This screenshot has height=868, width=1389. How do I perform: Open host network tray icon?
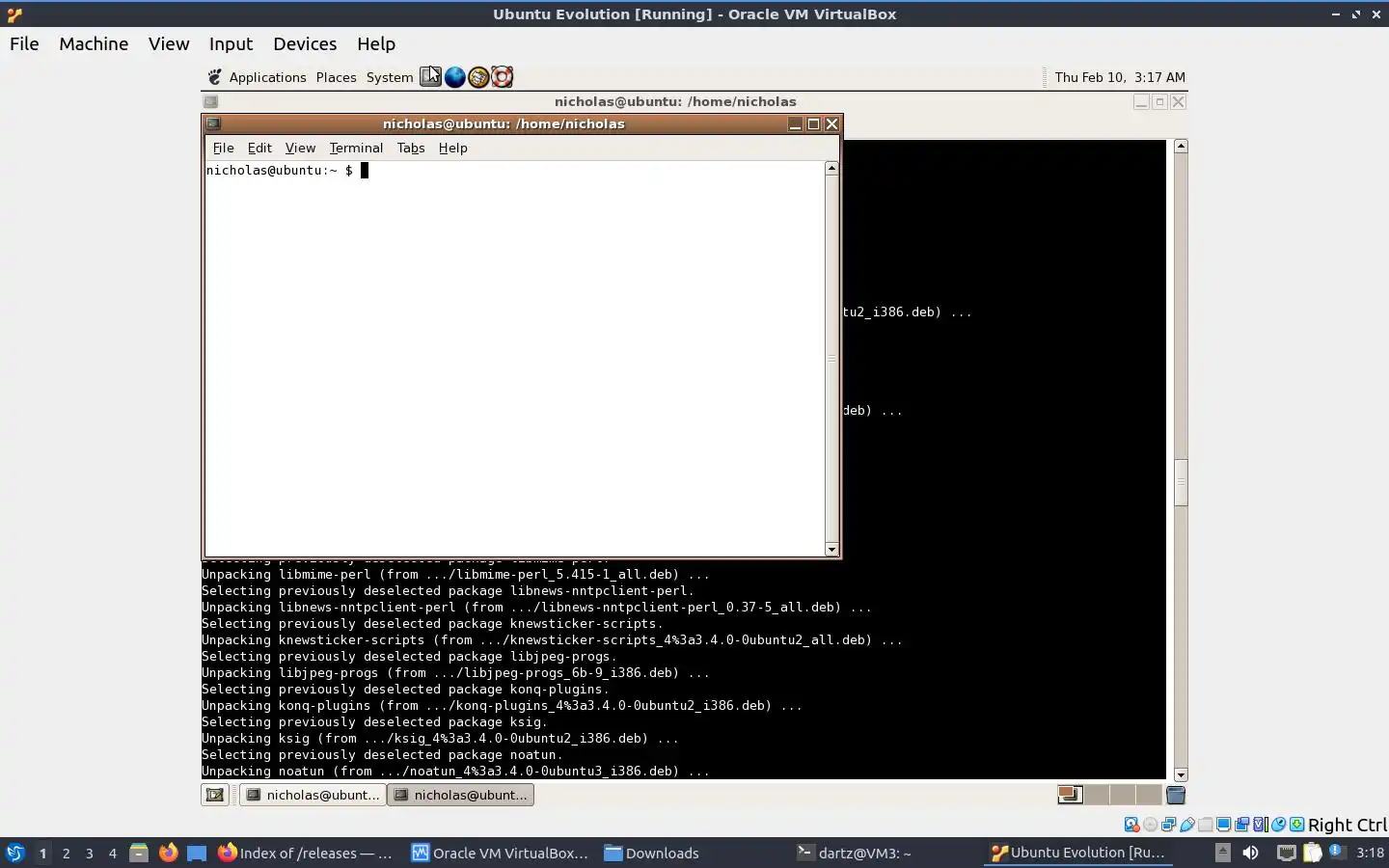click(x=1286, y=853)
